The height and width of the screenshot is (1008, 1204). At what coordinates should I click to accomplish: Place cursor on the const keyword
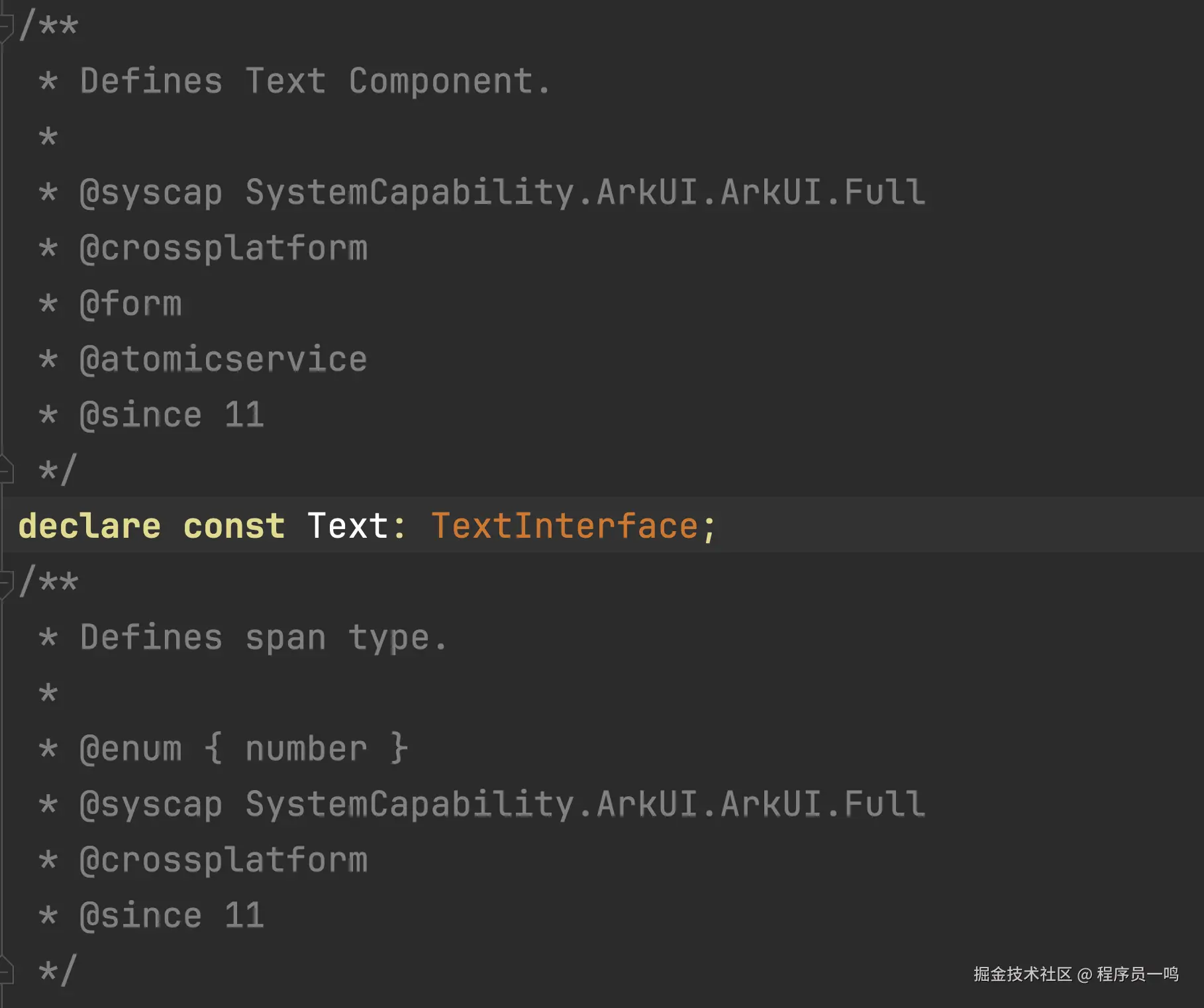pyautogui.click(x=234, y=527)
